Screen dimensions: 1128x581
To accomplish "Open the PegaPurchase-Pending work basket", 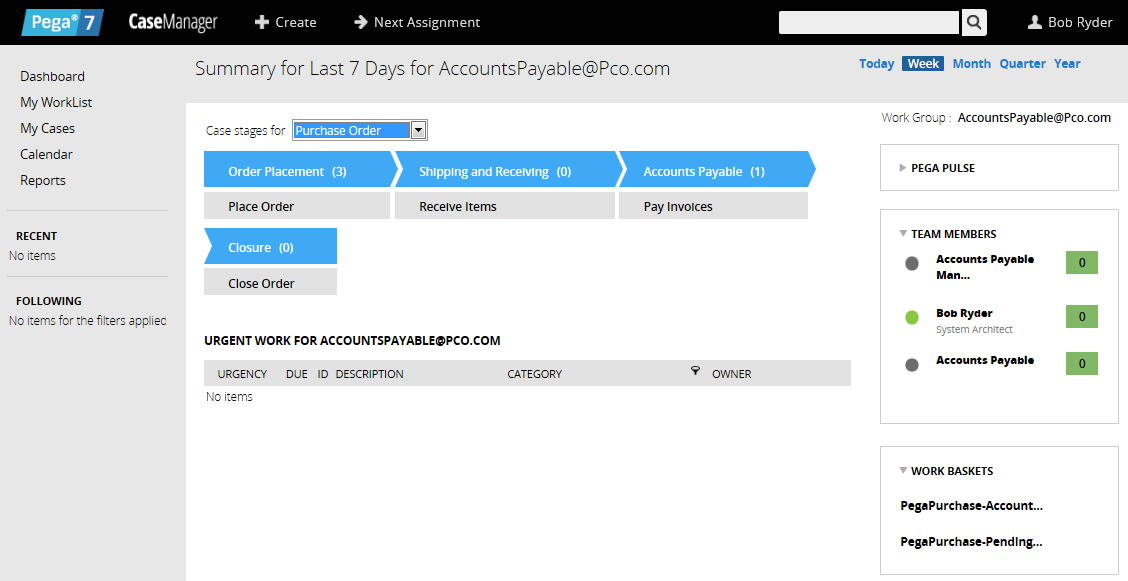I will coord(971,542).
